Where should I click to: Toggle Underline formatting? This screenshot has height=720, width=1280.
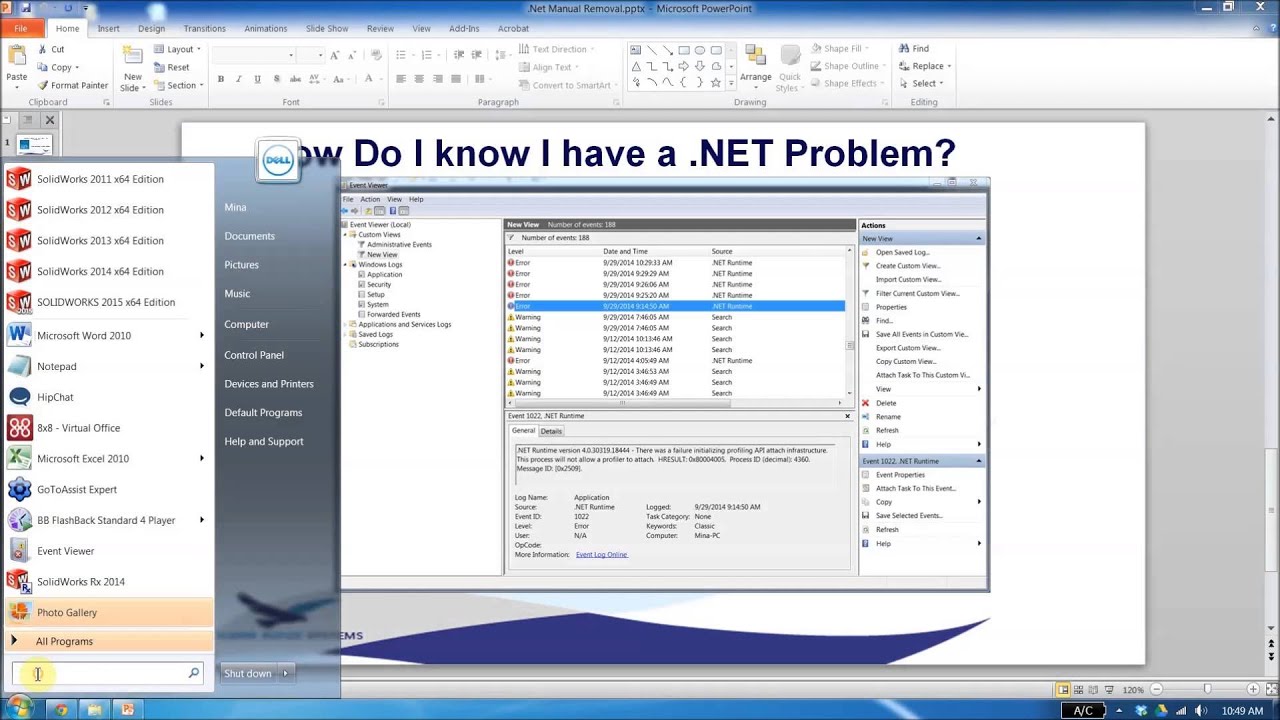pyautogui.click(x=258, y=79)
